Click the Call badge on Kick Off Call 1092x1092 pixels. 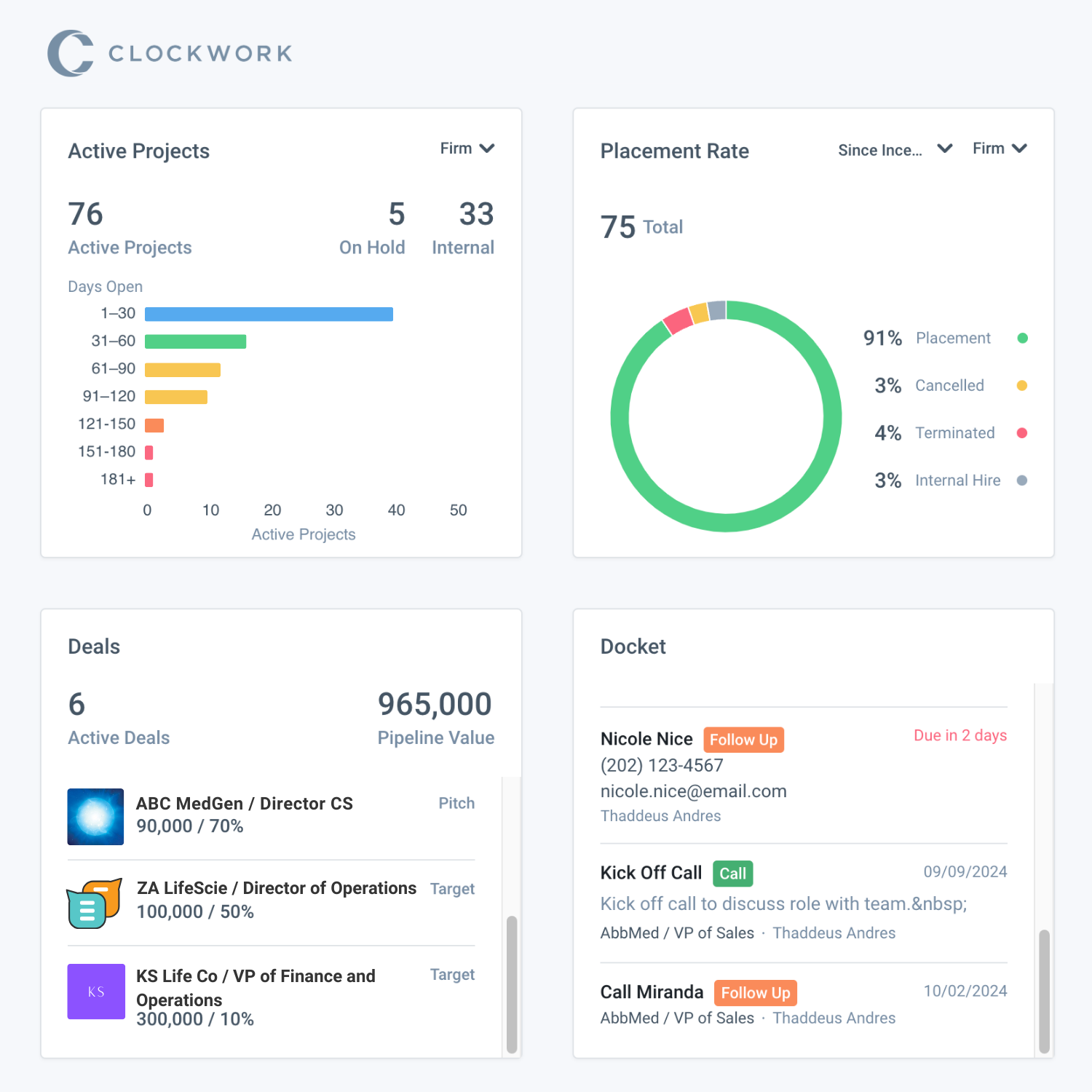click(732, 873)
